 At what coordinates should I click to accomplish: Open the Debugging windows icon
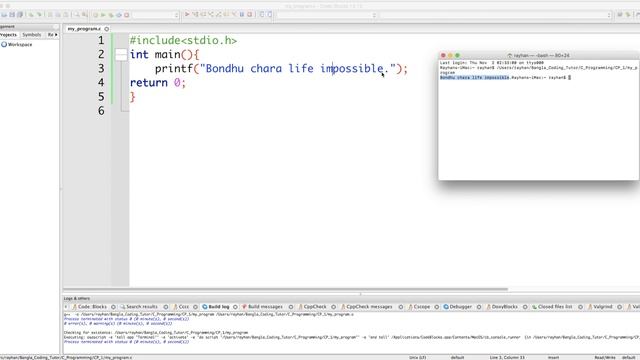262,14
